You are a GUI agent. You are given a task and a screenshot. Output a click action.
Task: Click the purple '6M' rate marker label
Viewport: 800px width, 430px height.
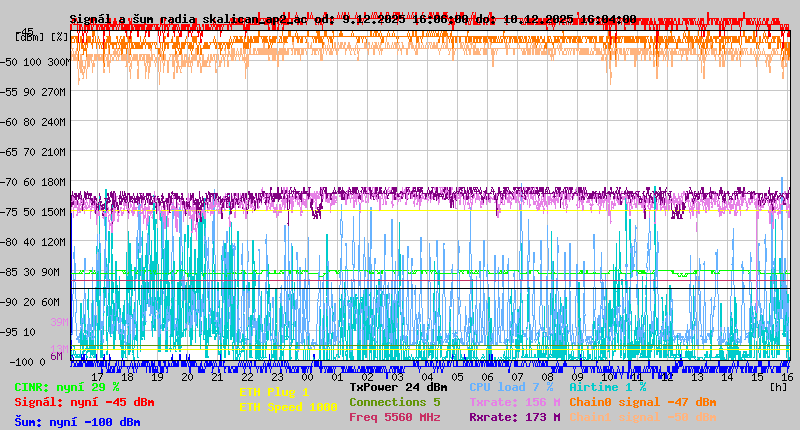coord(56,356)
